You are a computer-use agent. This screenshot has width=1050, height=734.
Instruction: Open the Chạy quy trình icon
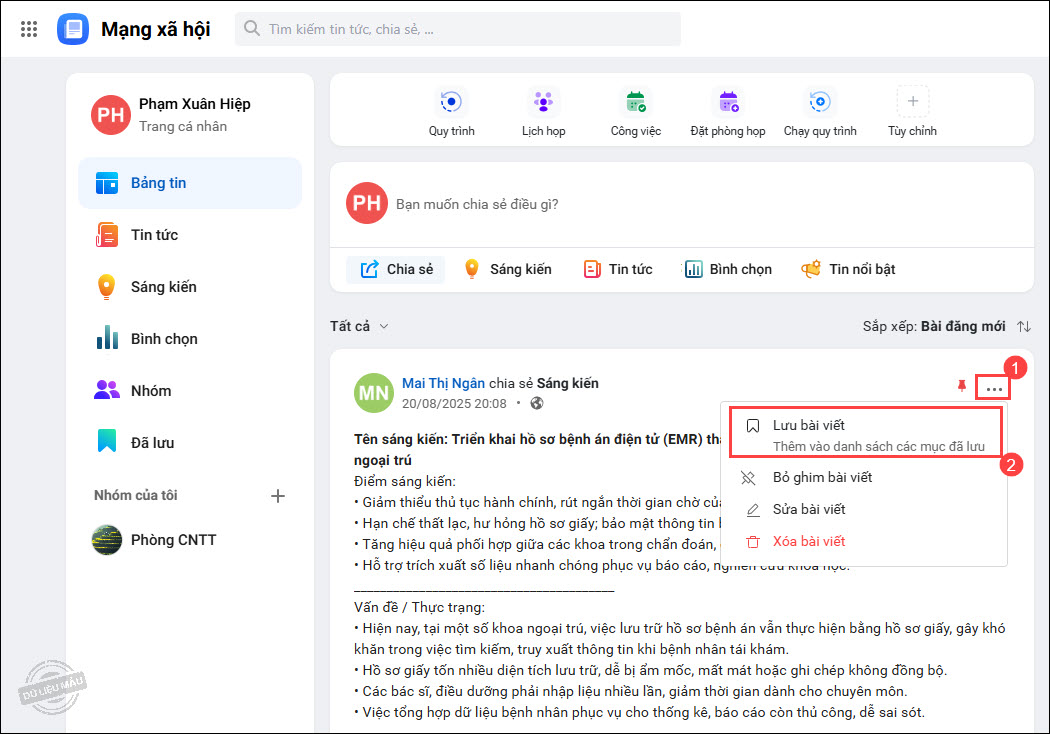[x=820, y=102]
